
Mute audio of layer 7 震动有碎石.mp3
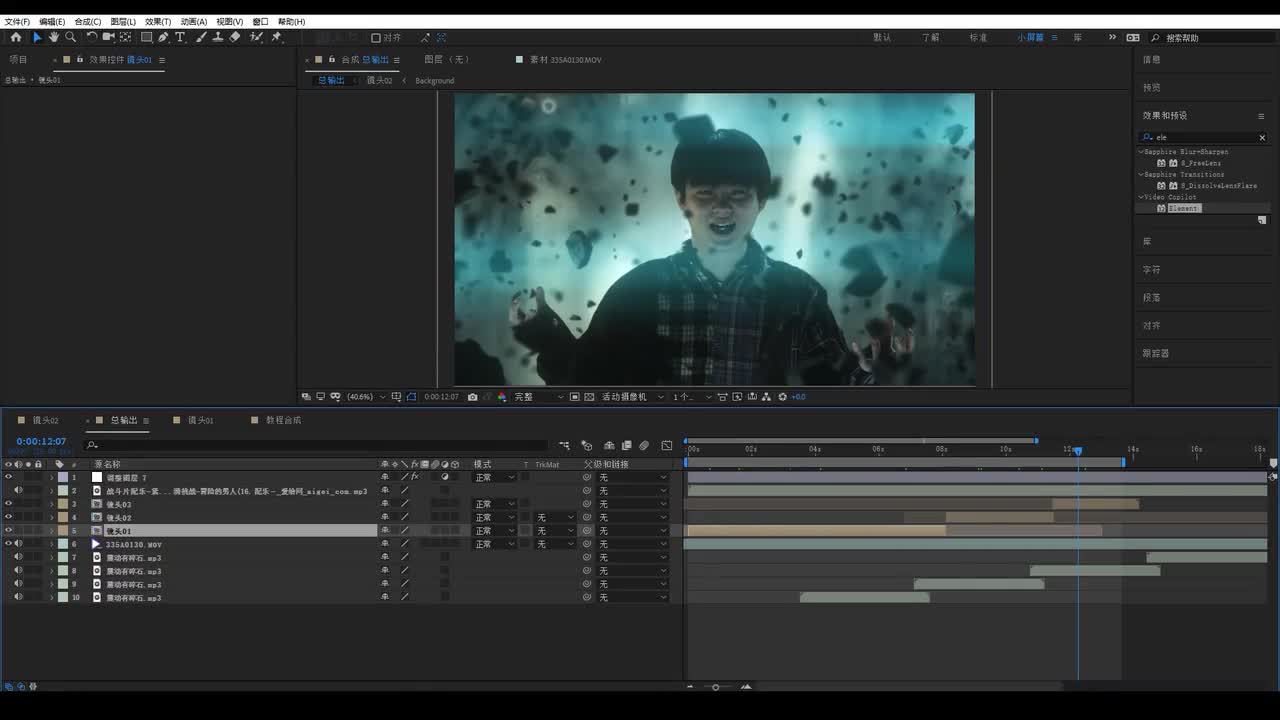tap(18, 557)
